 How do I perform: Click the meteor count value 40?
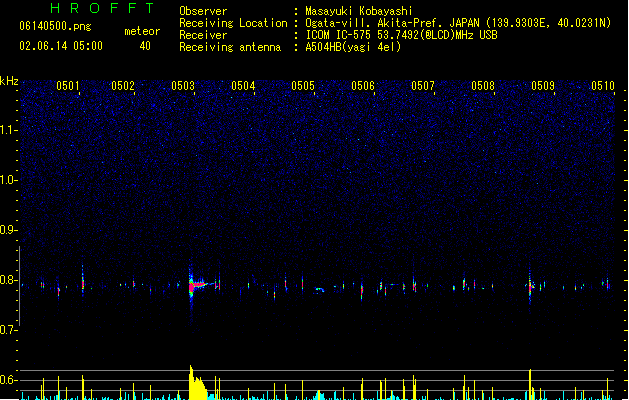(145, 46)
